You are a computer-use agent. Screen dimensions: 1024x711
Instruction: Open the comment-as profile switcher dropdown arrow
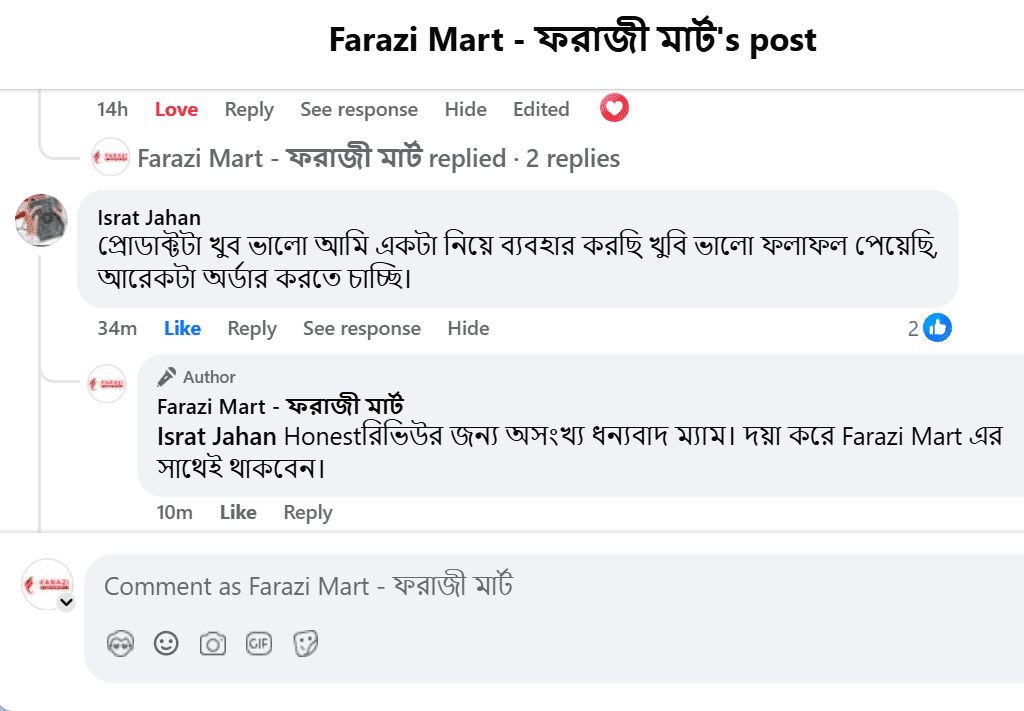click(x=66, y=603)
